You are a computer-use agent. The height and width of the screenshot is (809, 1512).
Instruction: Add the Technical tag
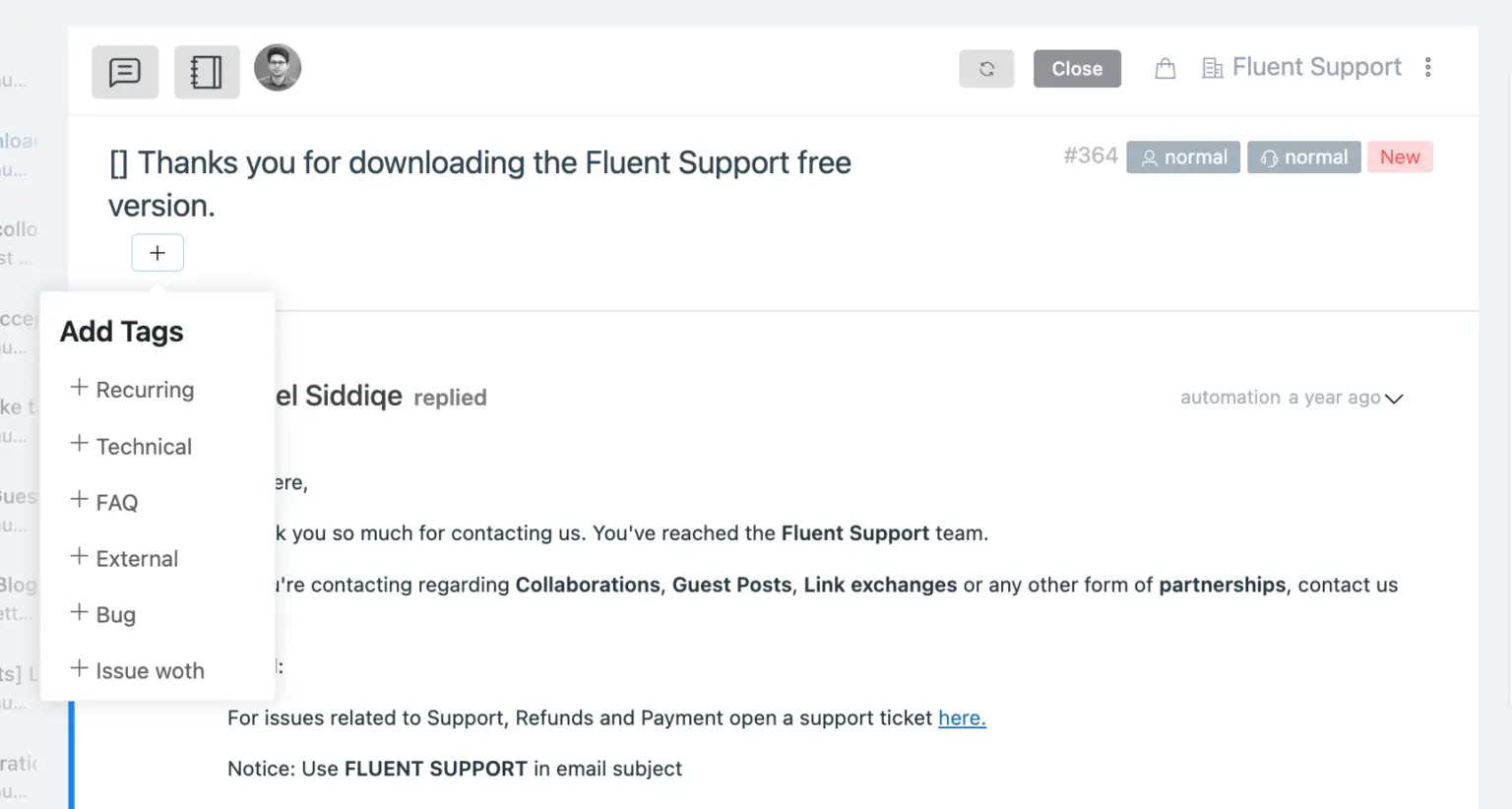132,447
